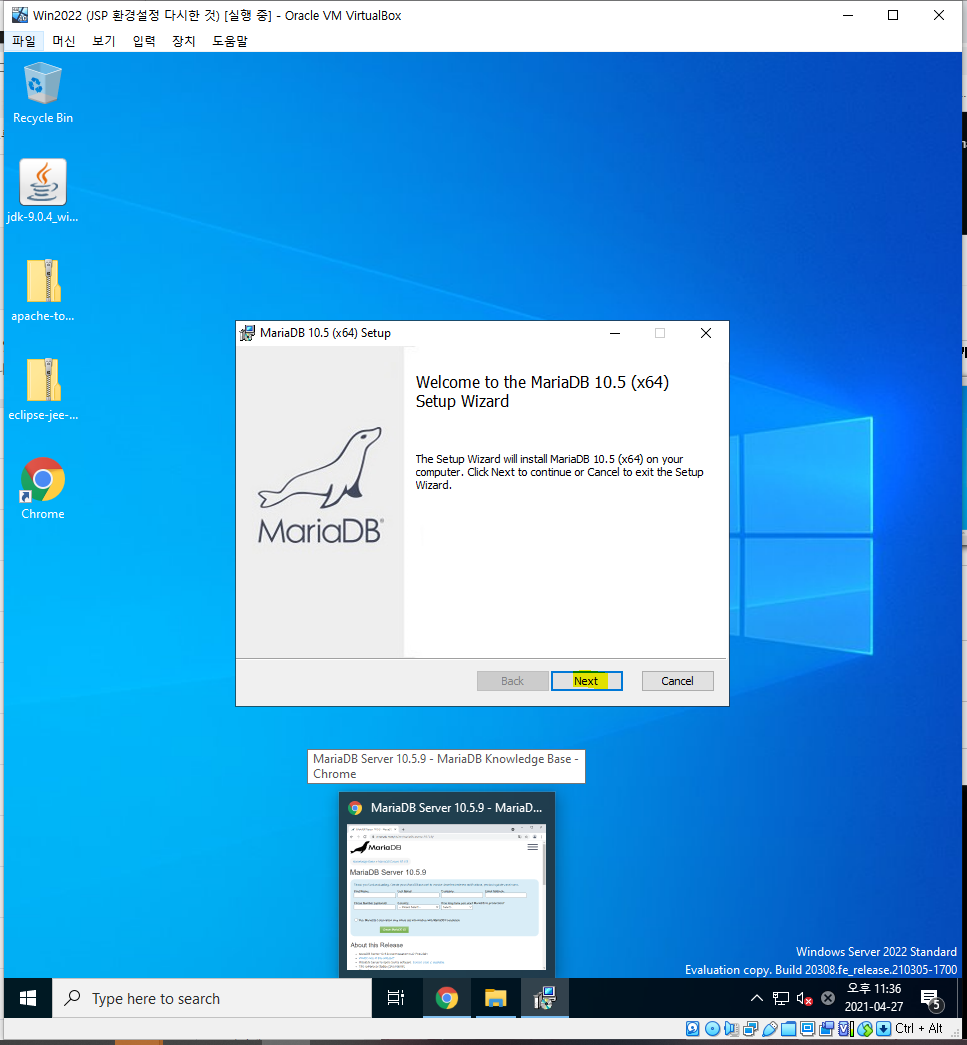Image resolution: width=967 pixels, height=1045 pixels.
Task: Click the File Explorer taskbar icon
Action: (x=495, y=998)
